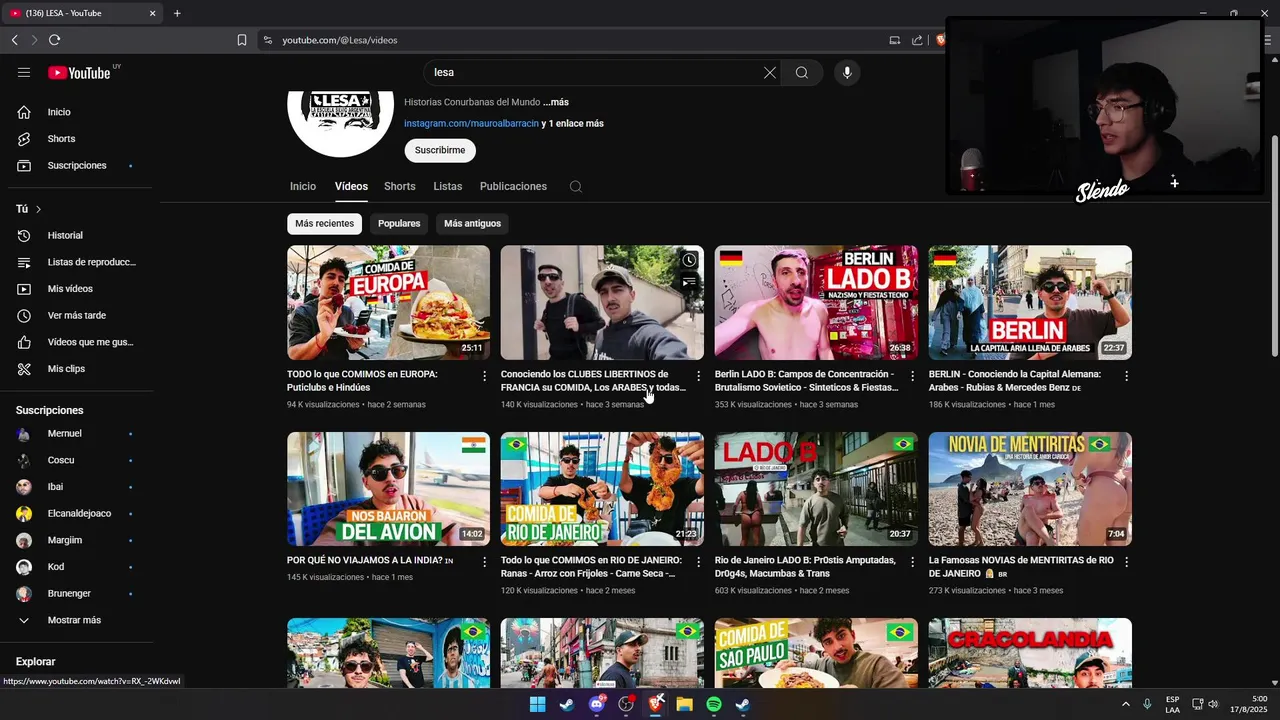Expand the Tú section chevron
This screenshot has height=720, width=1280.
tap(38, 209)
